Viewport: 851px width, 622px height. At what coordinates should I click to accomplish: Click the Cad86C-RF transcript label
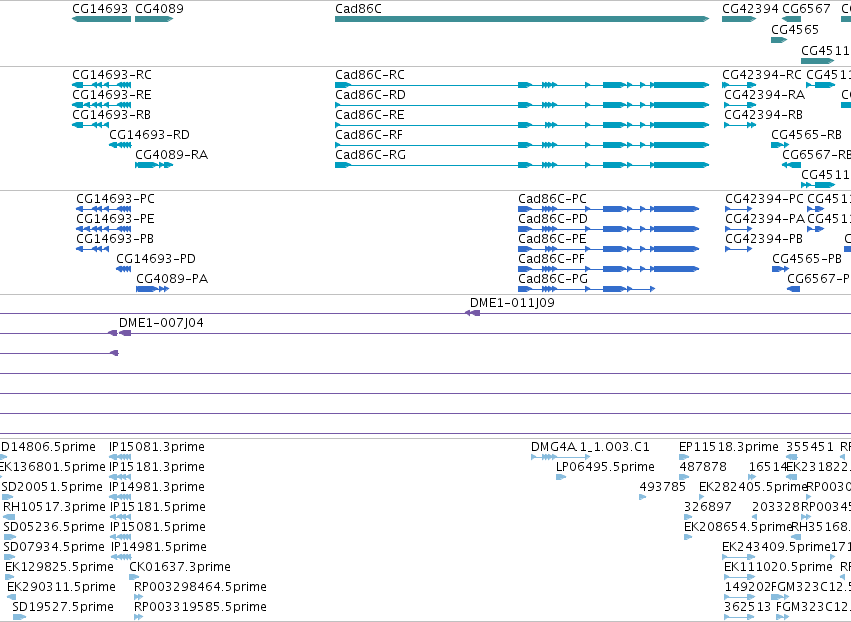(x=369, y=135)
